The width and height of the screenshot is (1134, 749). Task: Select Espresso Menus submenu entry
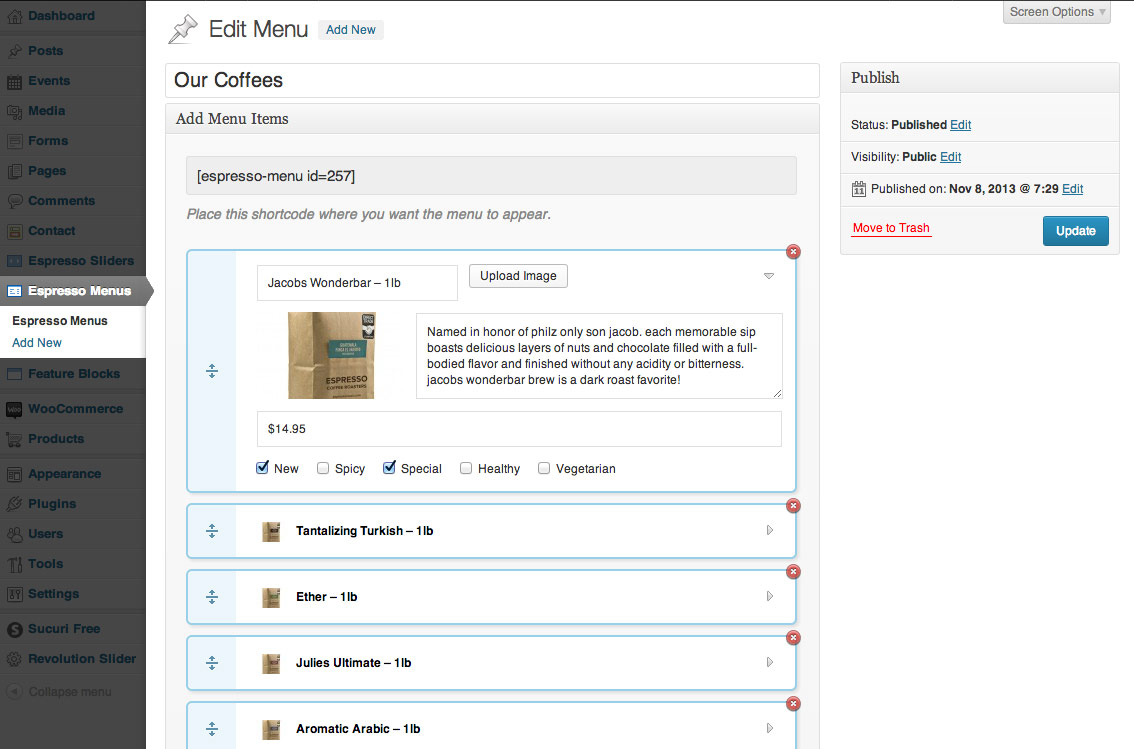point(60,321)
